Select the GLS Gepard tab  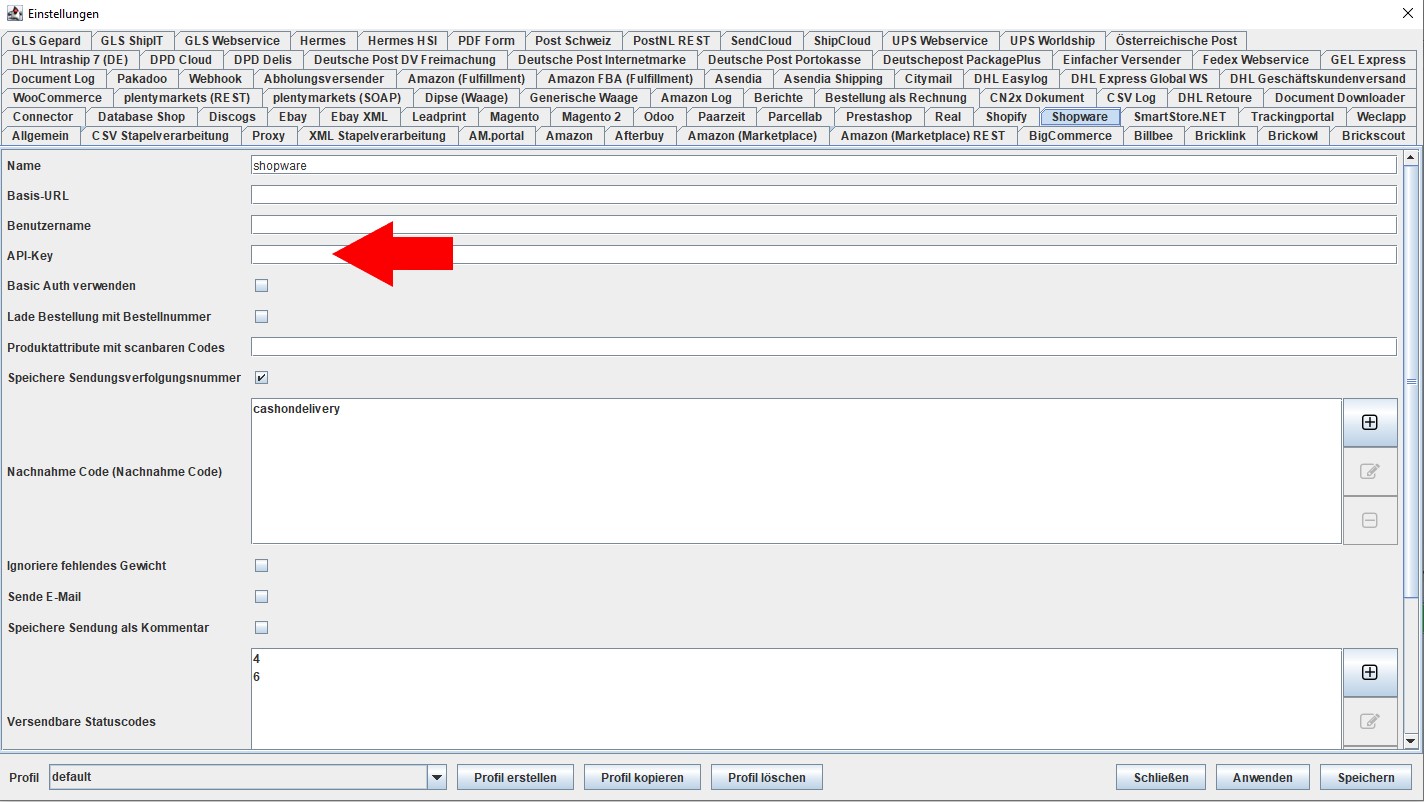[46, 41]
